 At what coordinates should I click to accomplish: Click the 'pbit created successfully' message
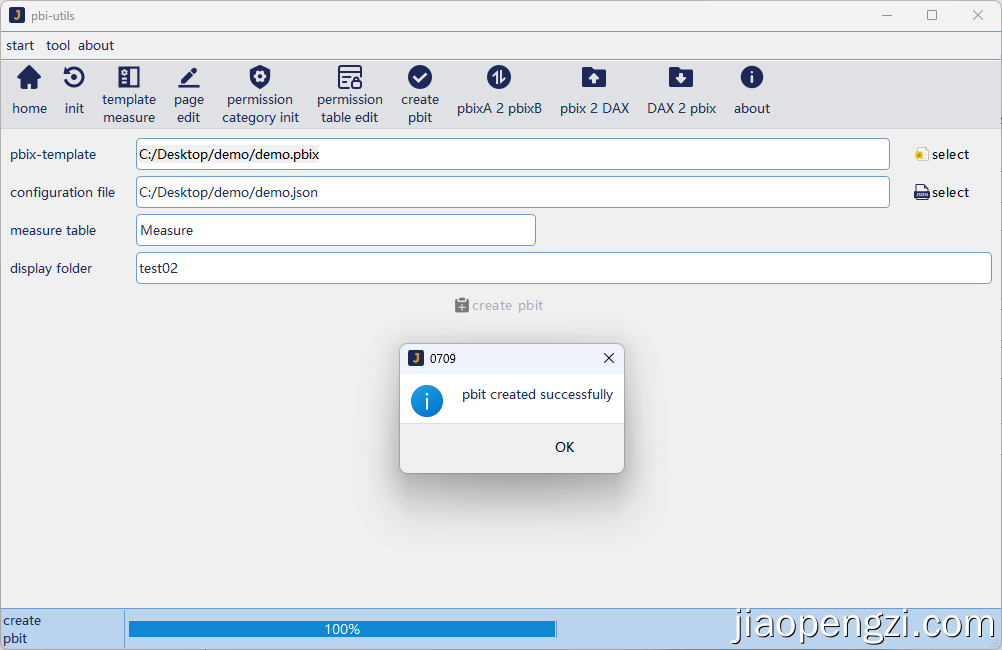tap(537, 394)
